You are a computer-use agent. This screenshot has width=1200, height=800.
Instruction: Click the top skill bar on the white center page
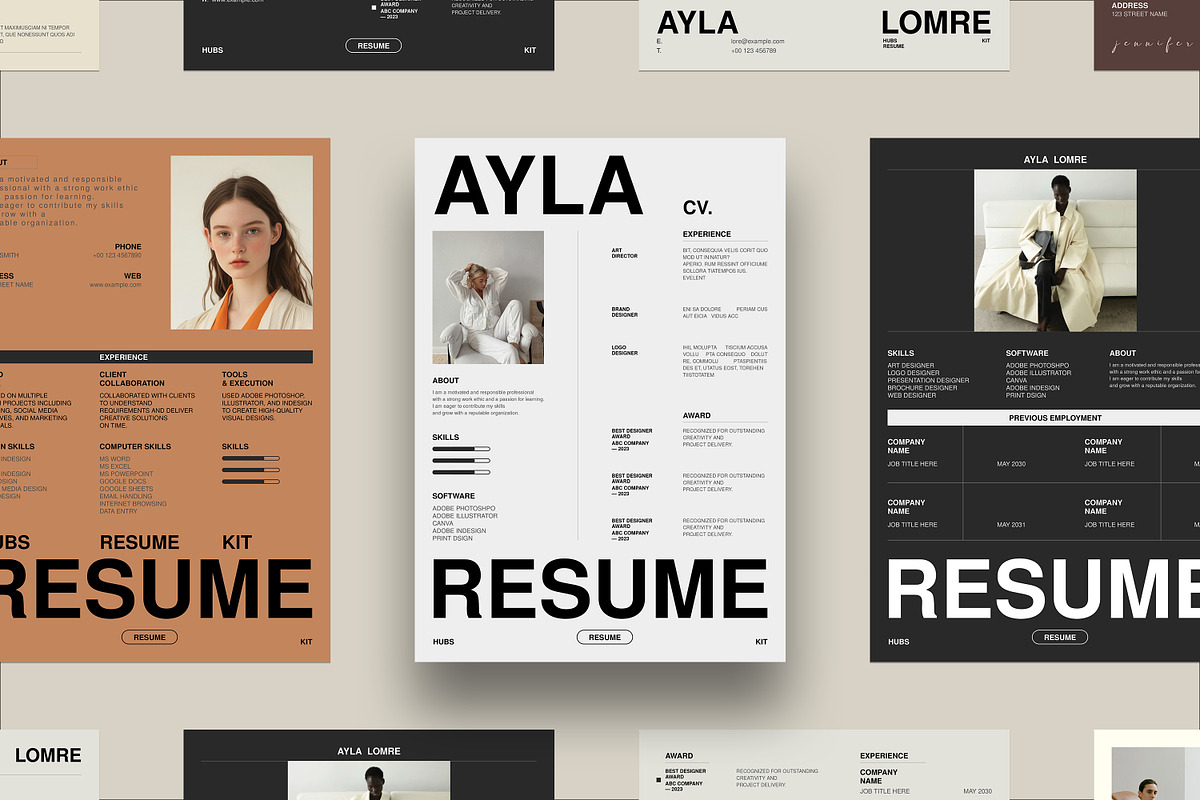pyautogui.click(x=461, y=449)
